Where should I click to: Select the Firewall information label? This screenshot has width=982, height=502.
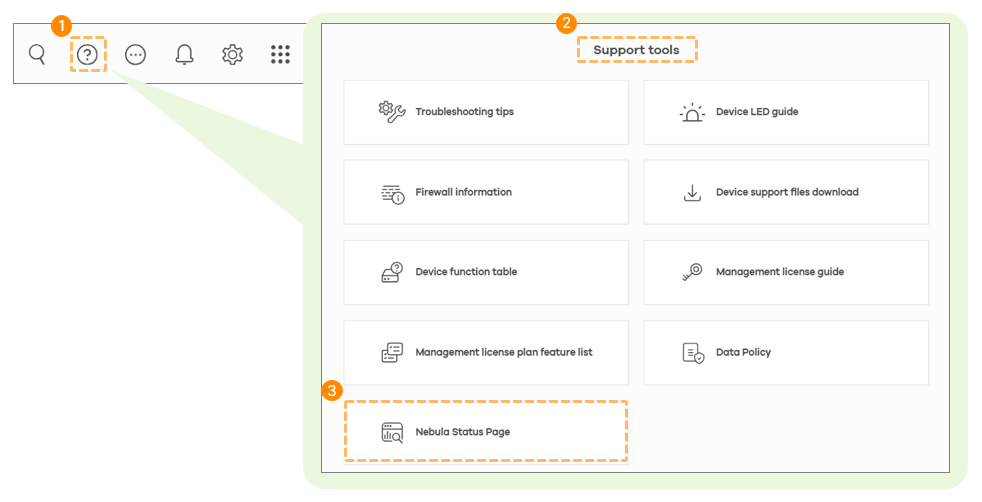(x=463, y=192)
